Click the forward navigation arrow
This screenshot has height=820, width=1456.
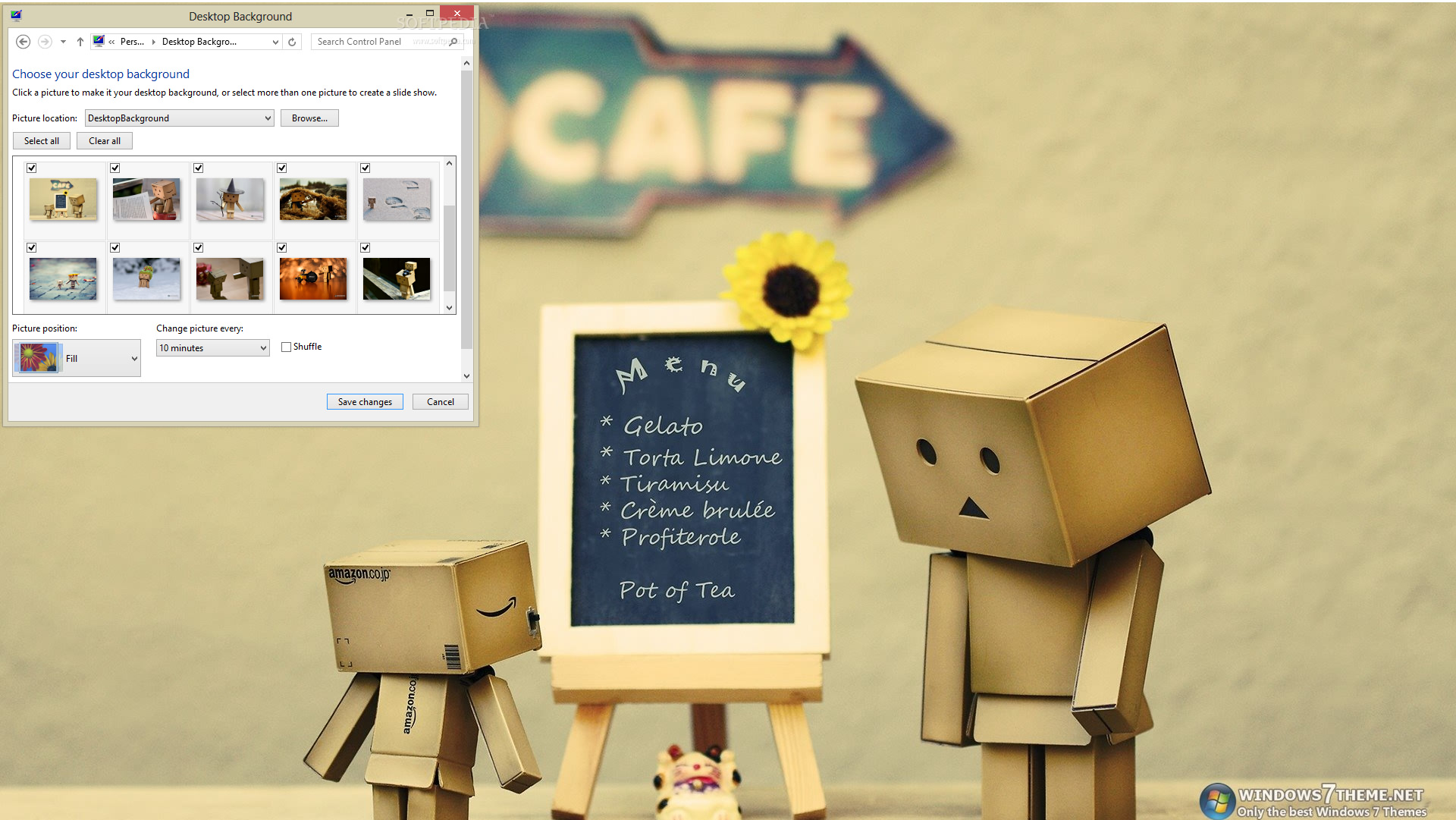45,42
